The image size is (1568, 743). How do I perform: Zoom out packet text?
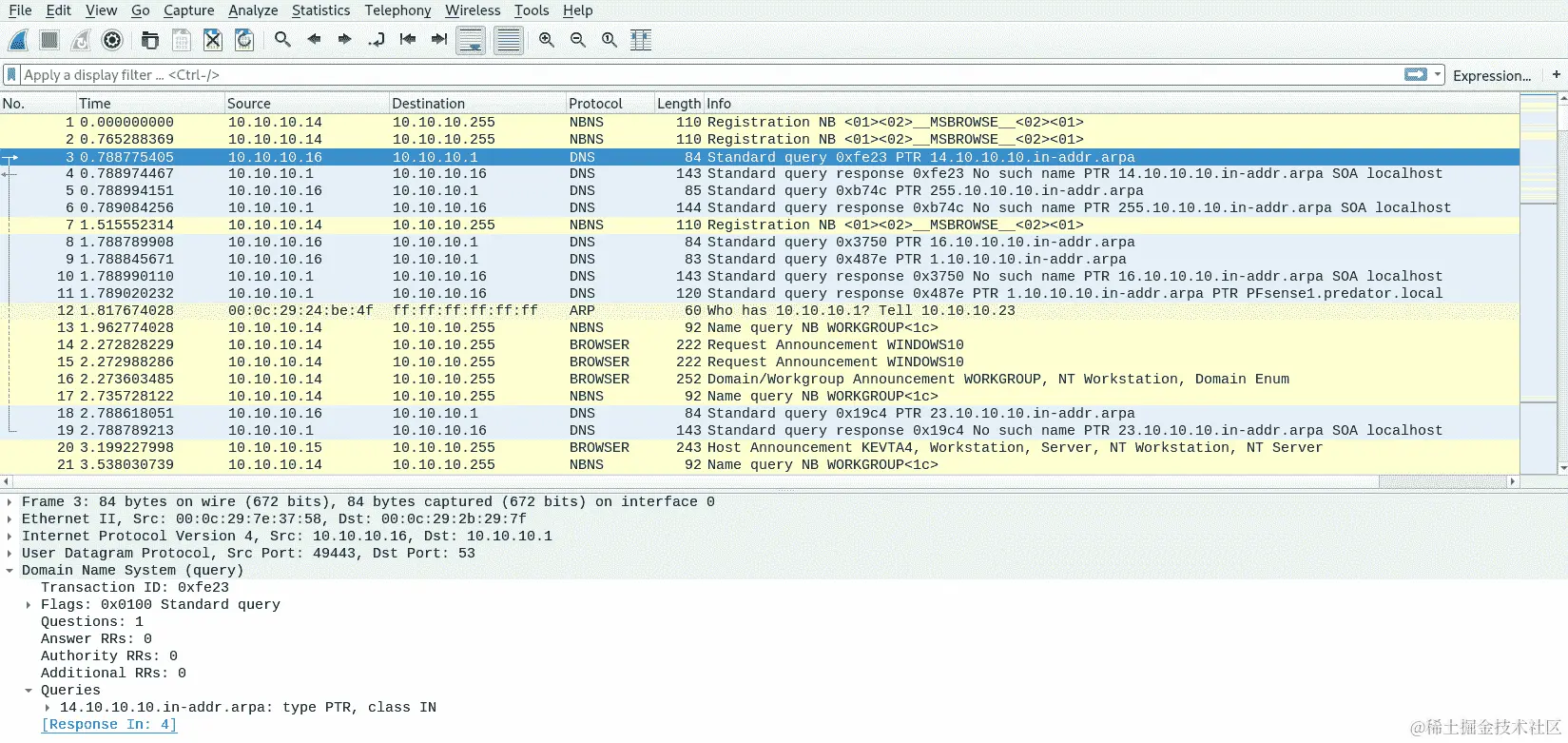pos(578,40)
